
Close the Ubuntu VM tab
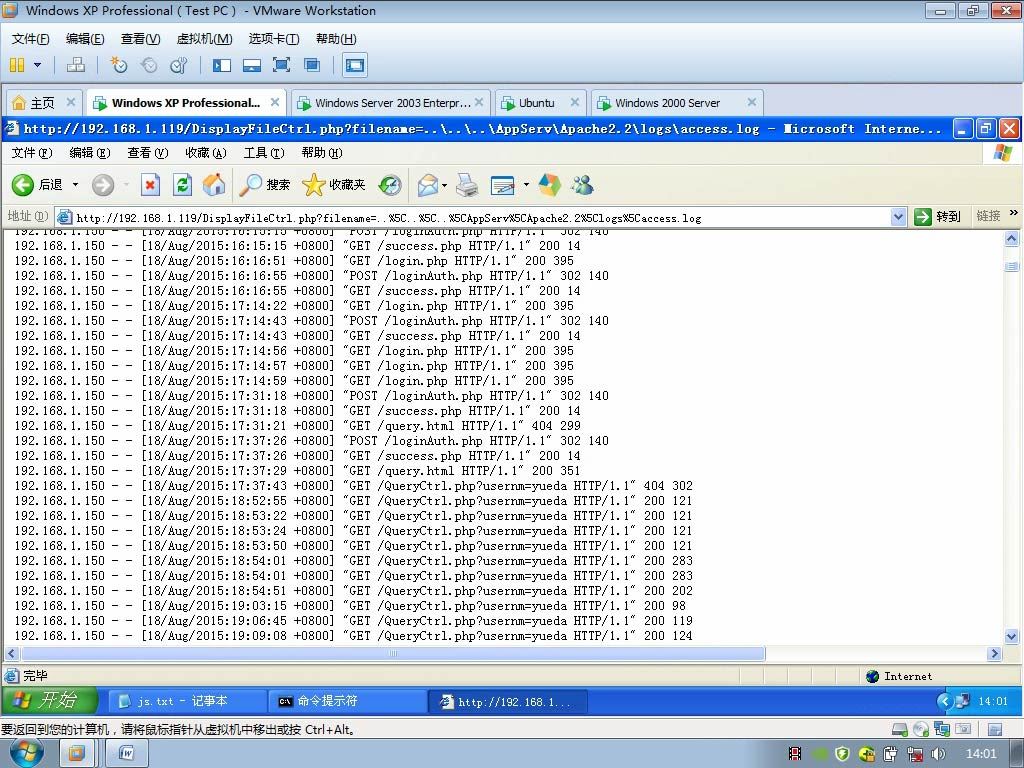tap(575, 102)
